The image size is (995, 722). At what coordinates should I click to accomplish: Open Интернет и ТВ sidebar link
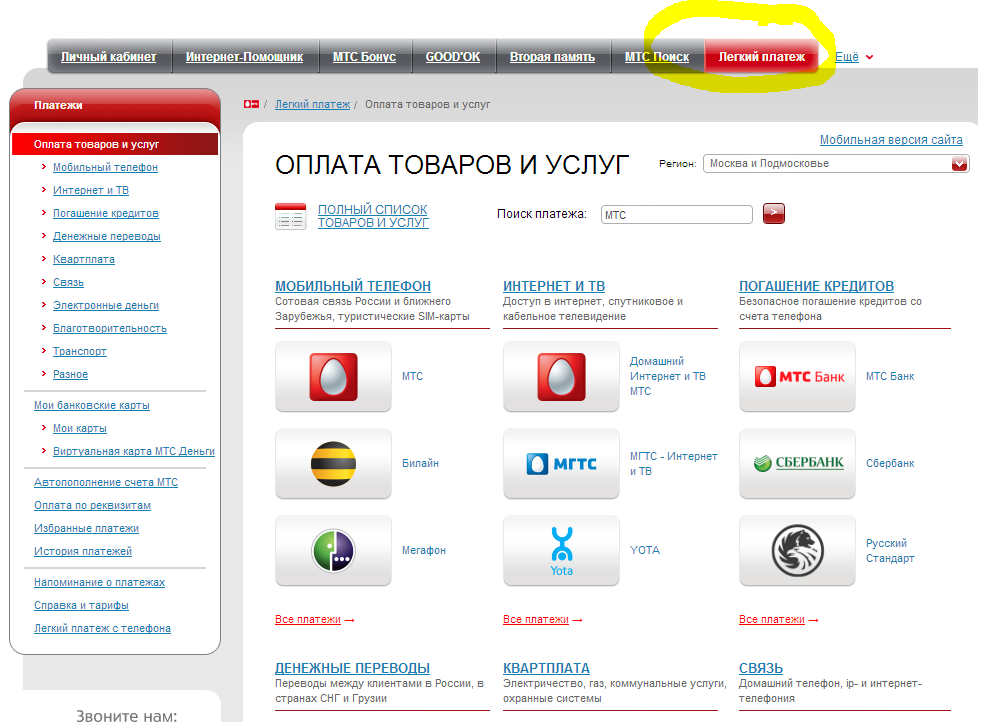[x=91, y=190]
